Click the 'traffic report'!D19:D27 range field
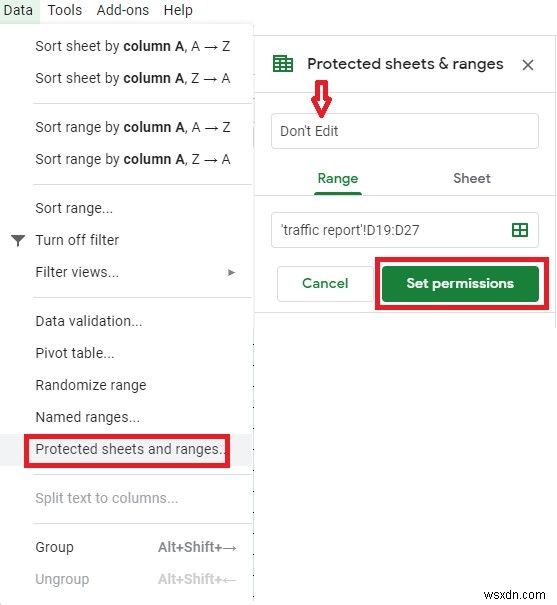Screen dimensions: 557x605 tap(405, 230)
